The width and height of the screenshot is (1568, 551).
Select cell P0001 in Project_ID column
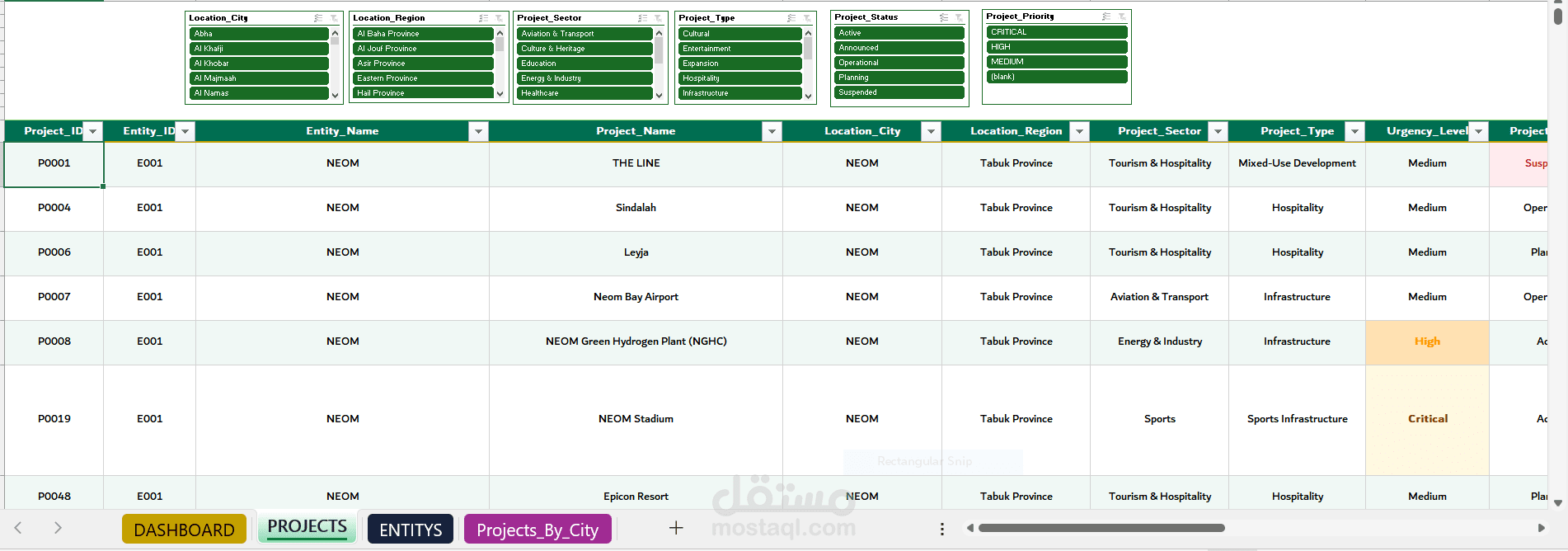click(x=54, y=163)
